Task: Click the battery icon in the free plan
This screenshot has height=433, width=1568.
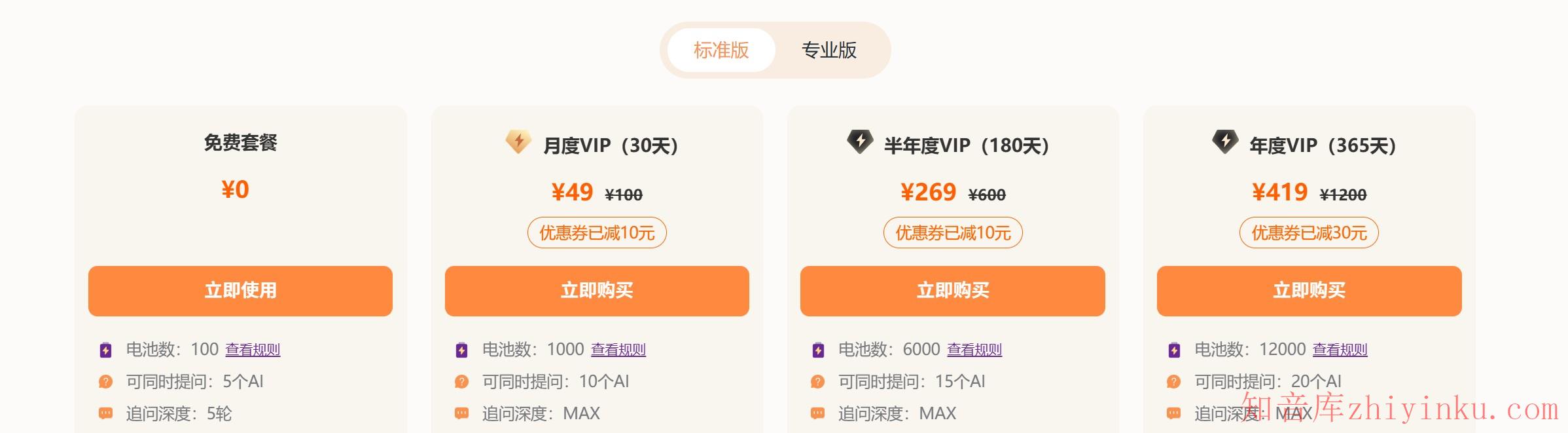Action: 106,350
